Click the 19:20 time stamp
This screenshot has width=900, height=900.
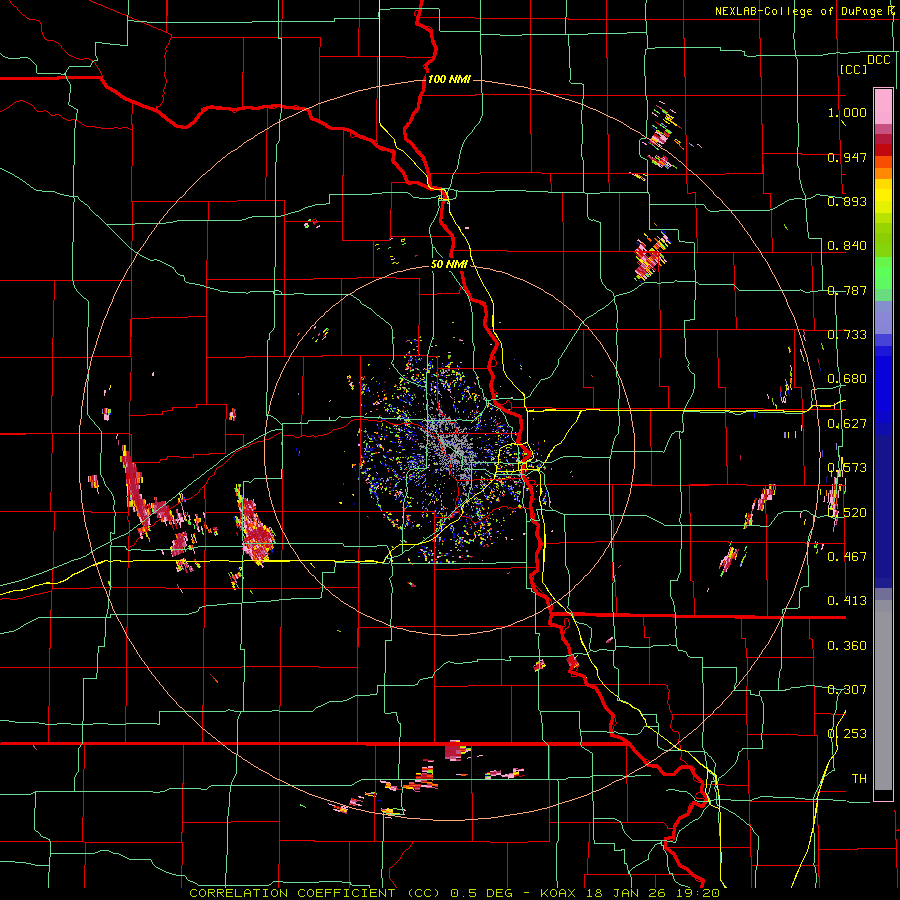click(x=700, y=893)
